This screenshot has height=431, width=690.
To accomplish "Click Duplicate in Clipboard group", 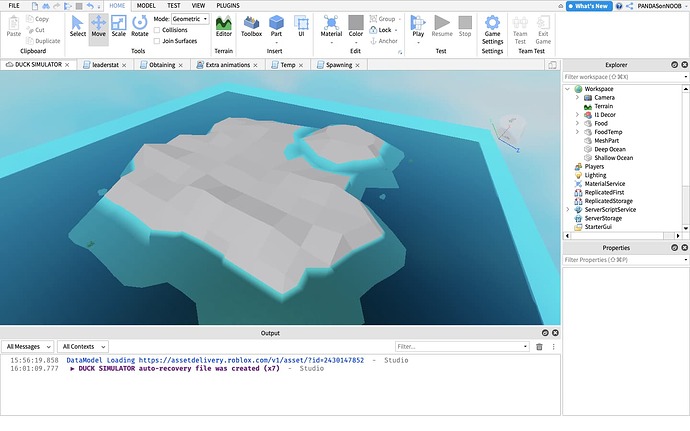I will click(43, 41).
